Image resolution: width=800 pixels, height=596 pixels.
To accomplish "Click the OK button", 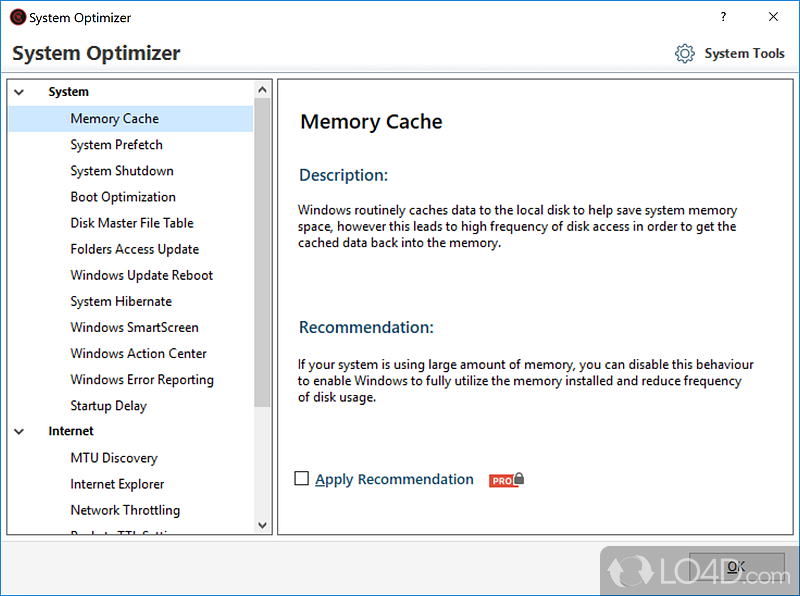I will tap(736, 567).
